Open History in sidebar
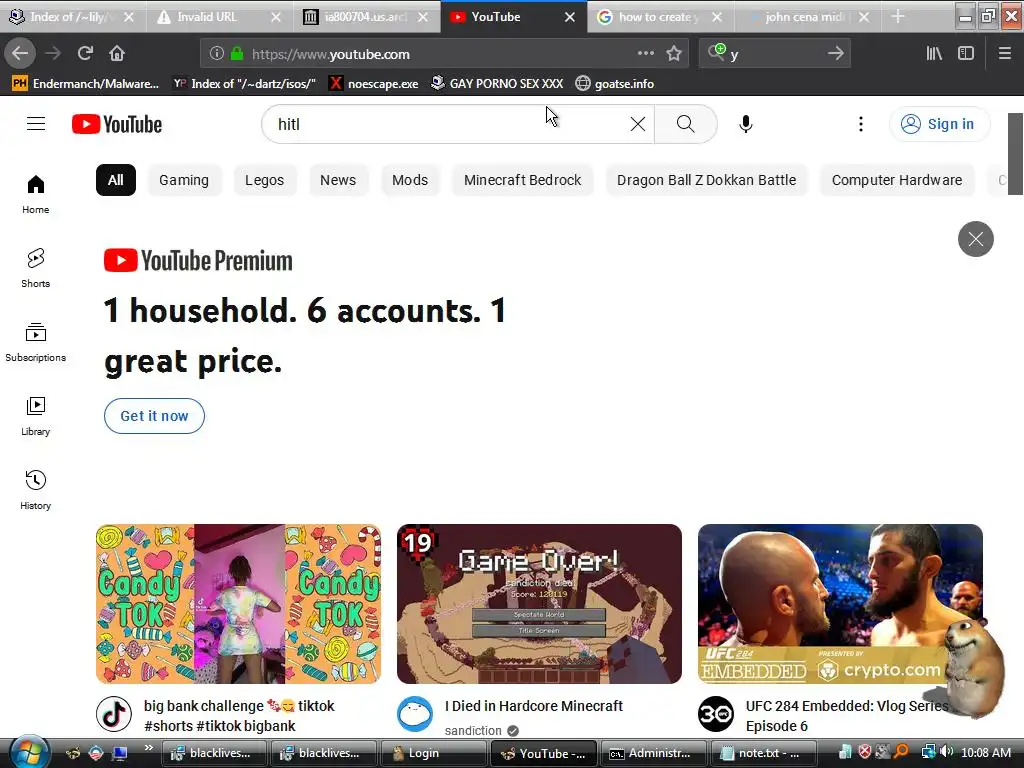1024x768 pixels. tap(36, 490)
